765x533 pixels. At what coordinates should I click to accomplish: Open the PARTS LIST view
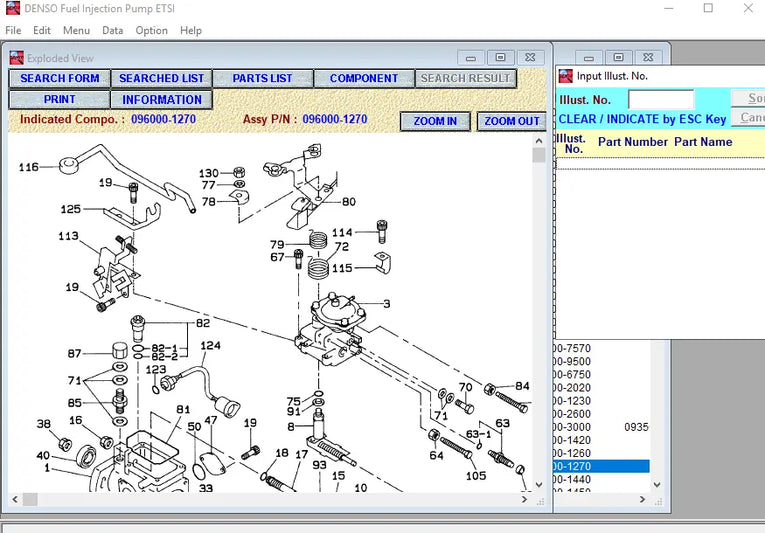(x=262, y=79)
